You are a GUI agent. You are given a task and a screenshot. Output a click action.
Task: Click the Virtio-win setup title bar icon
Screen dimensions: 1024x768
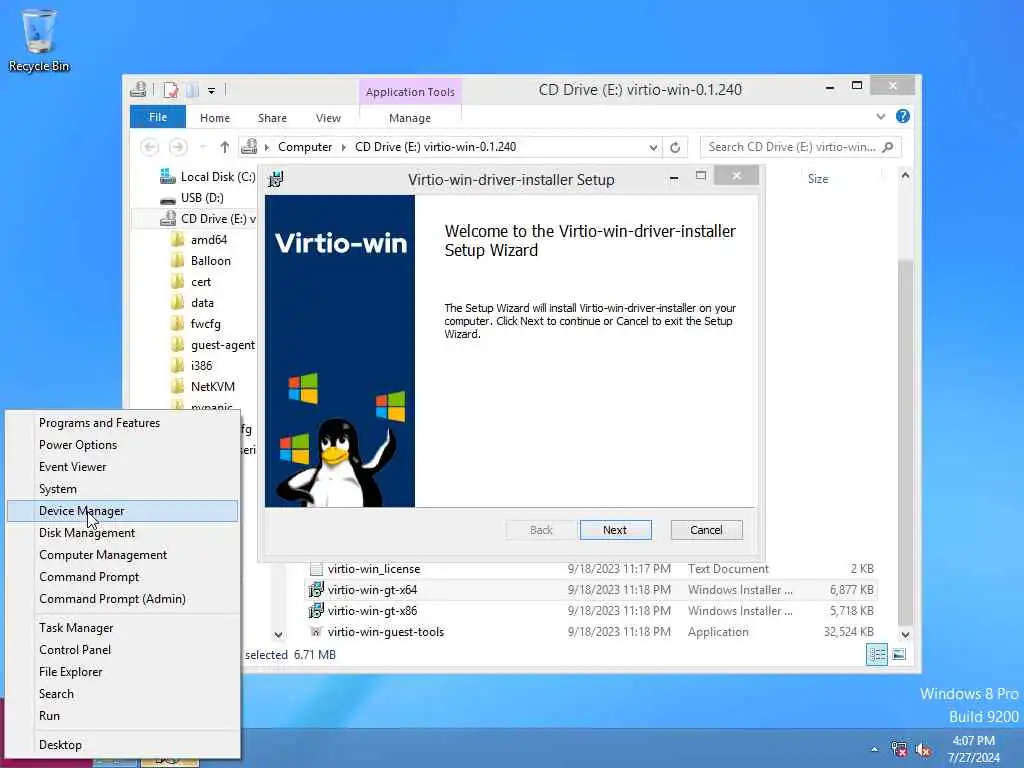click(276, 179)
